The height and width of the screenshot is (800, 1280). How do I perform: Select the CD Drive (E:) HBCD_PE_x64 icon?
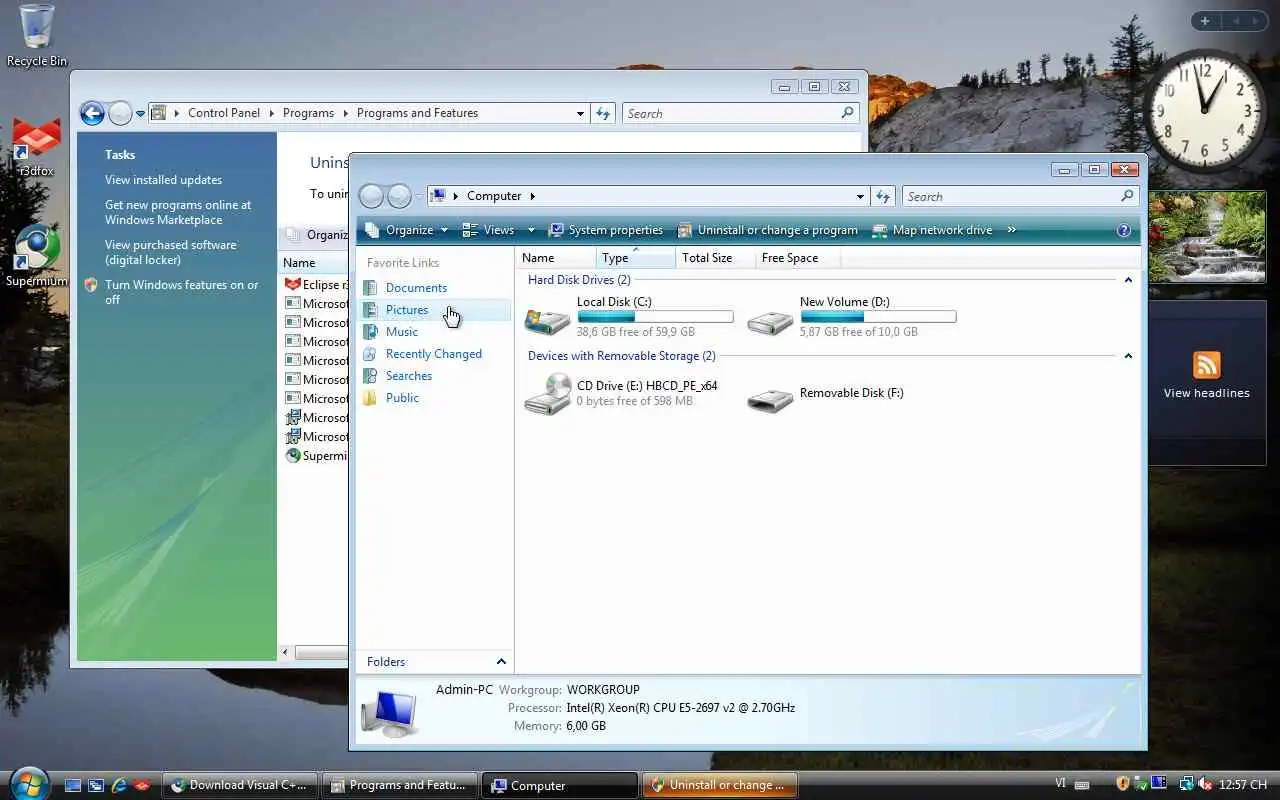[x=548, y=394]
